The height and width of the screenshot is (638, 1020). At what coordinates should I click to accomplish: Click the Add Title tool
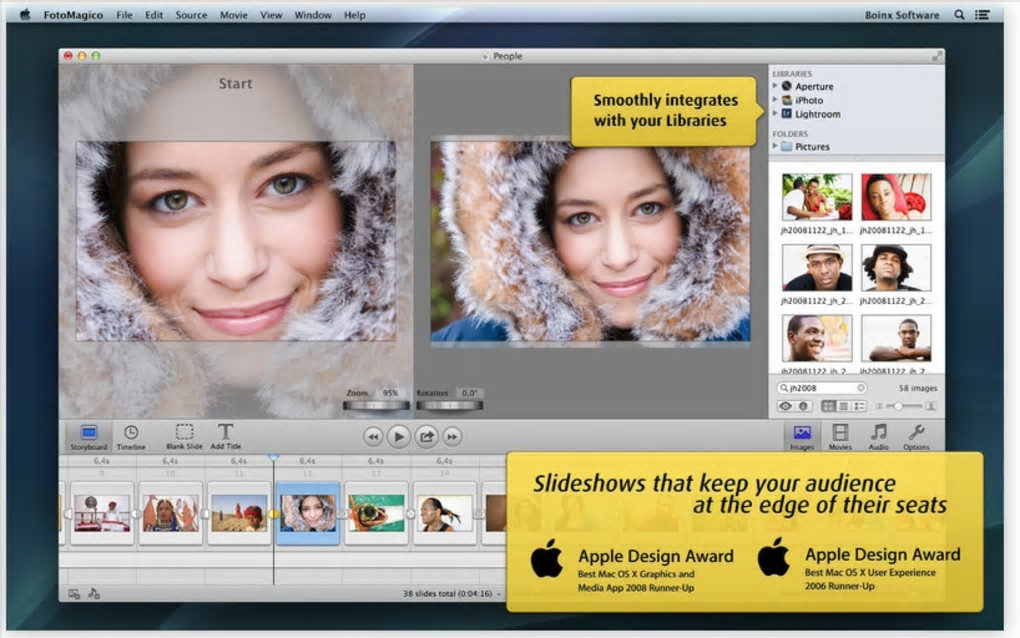click(x=225, y=437)
